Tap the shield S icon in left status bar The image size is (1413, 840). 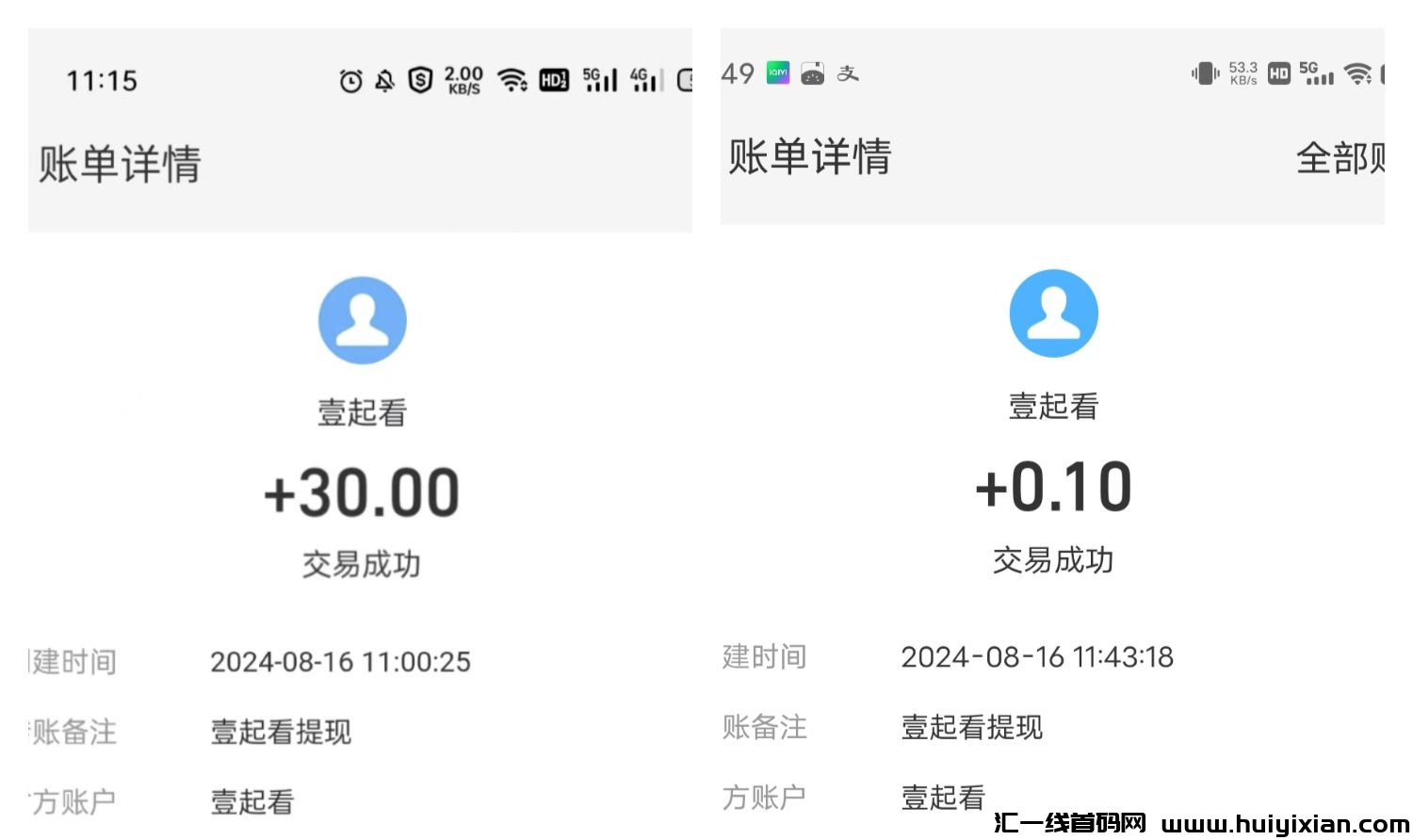[x=420, y=80]
